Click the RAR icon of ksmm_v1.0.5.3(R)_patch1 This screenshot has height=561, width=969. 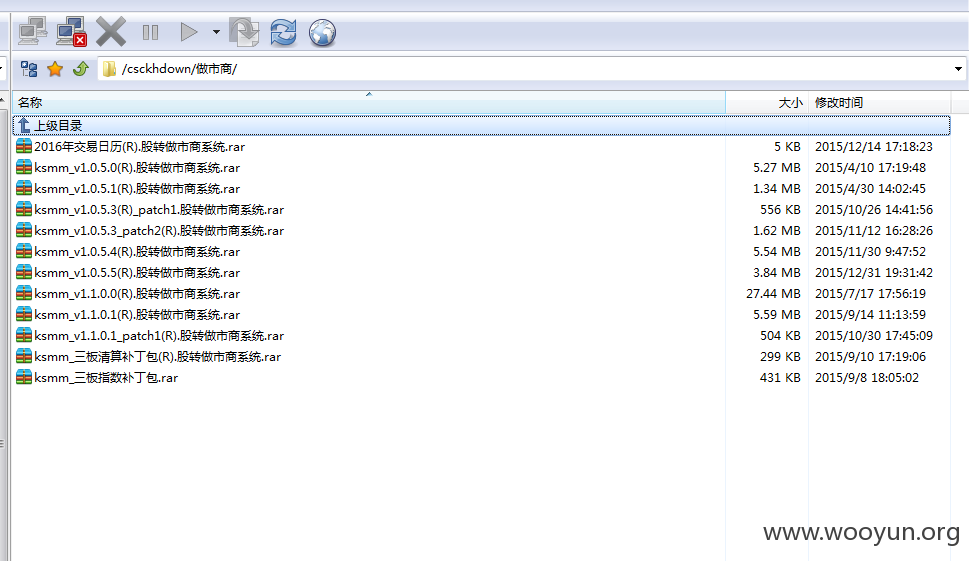click(24, 209)
